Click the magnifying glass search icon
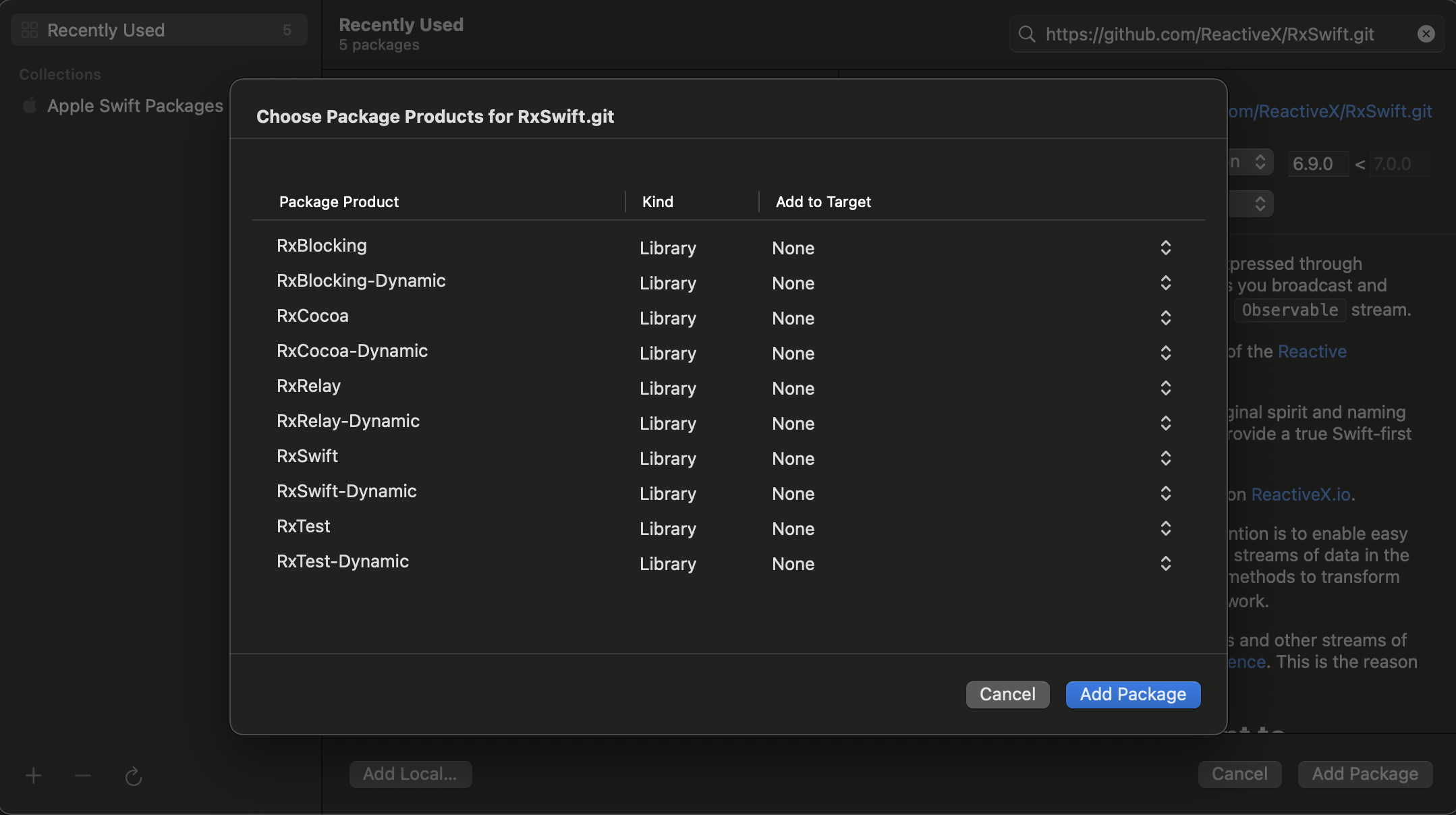The image size is (1456, 815). tap(1027, 34)
